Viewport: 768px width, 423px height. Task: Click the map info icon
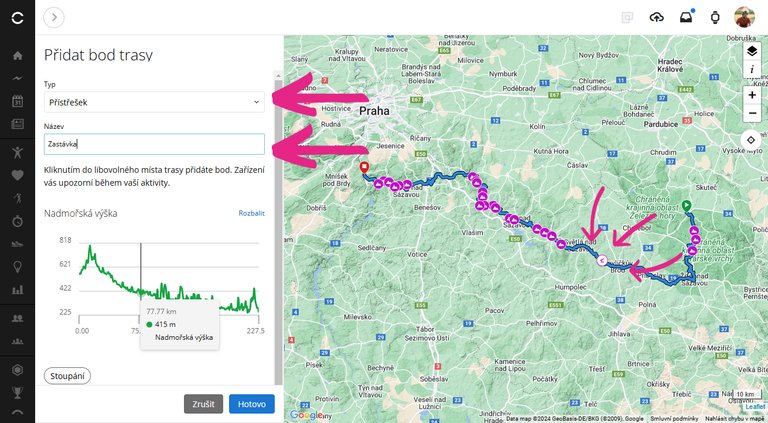click(x=752, y=70)
